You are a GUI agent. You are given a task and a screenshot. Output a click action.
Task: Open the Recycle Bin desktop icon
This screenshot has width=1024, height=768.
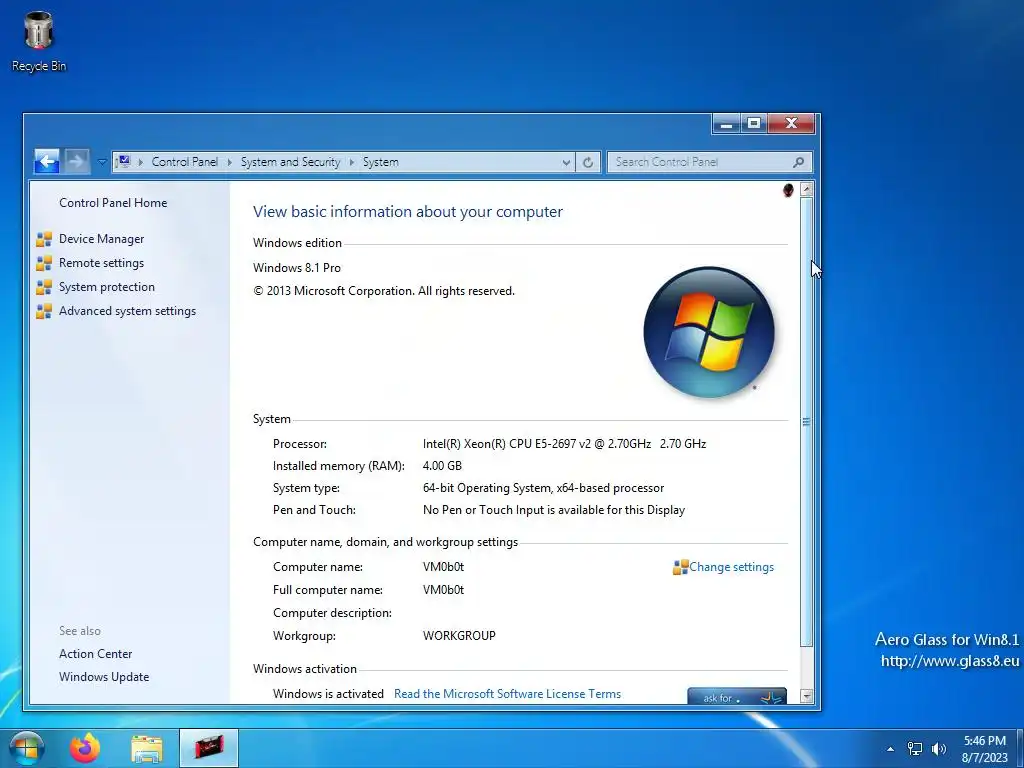point(39,42)
